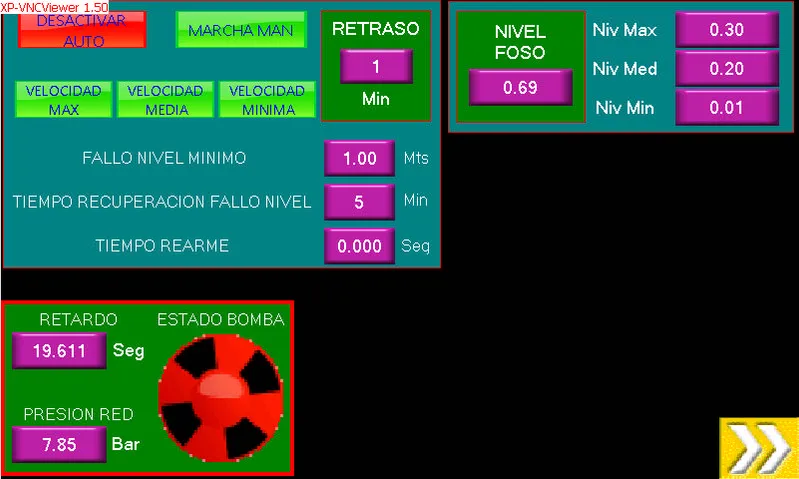Viewport: 799px width, 479px height.
Task: Select VELOCIDAD MINIMA speed
Action: [x=267, y=100]
